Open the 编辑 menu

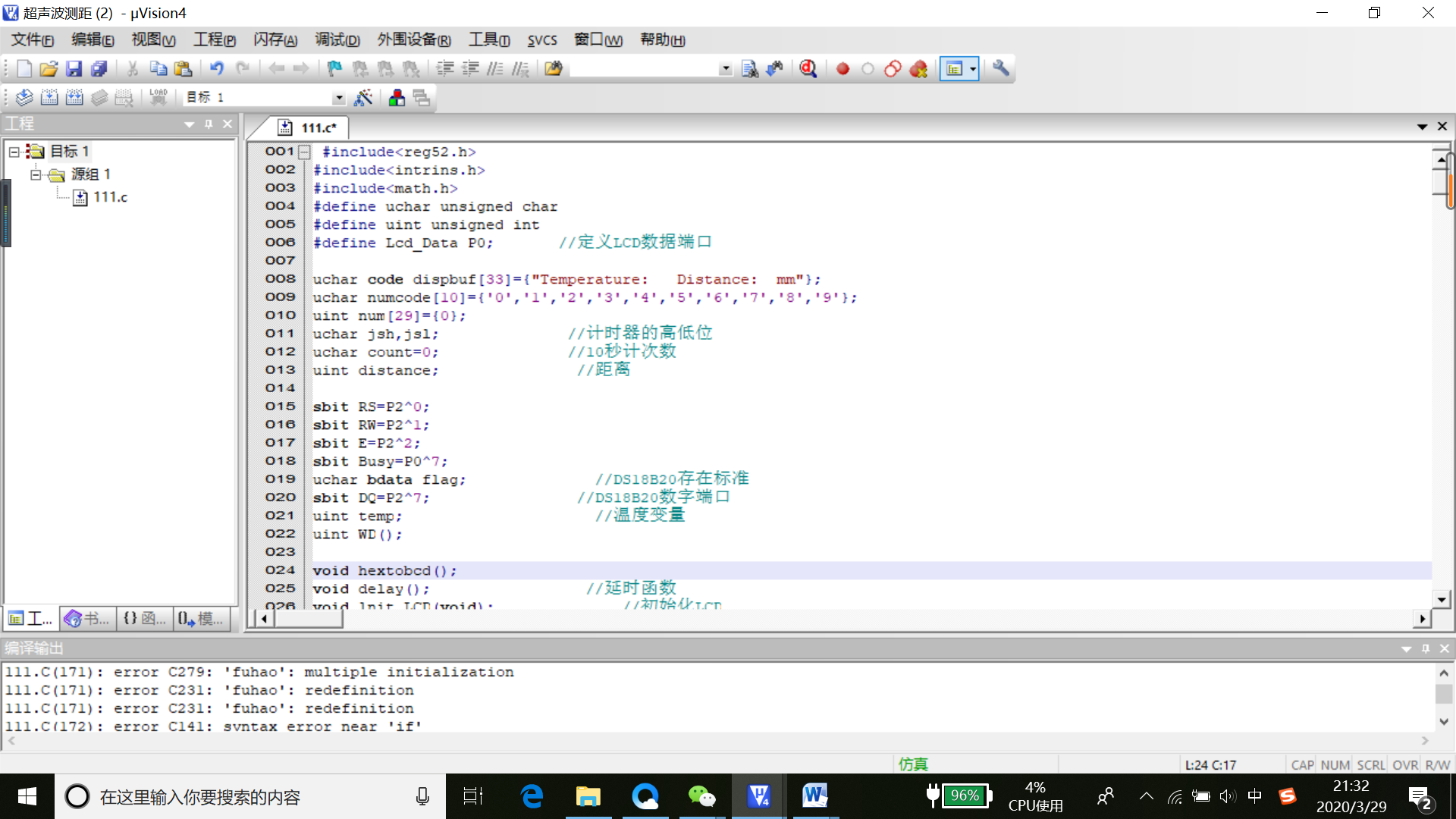[93, 39]
